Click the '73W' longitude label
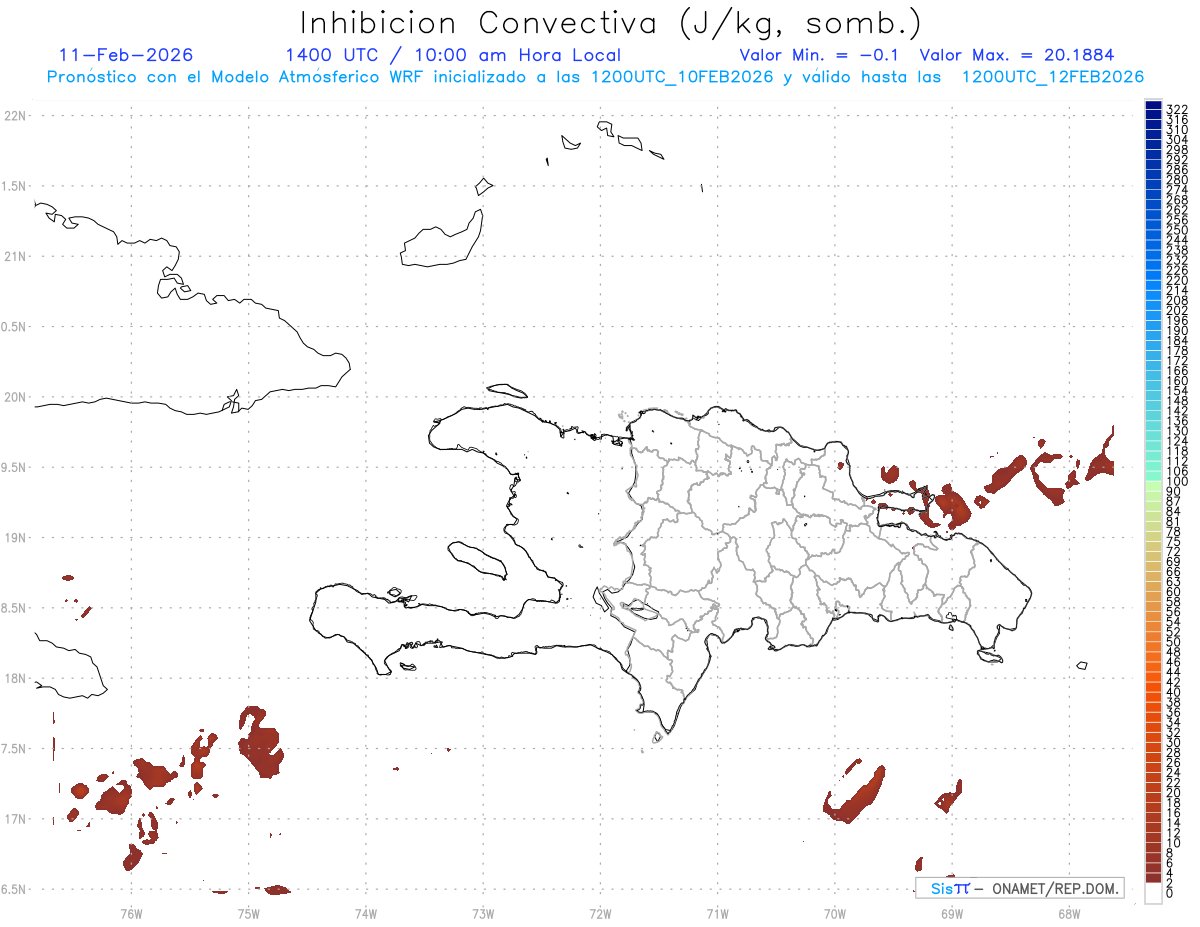This screenshot has width=1200, height=927. pos(482,913)
